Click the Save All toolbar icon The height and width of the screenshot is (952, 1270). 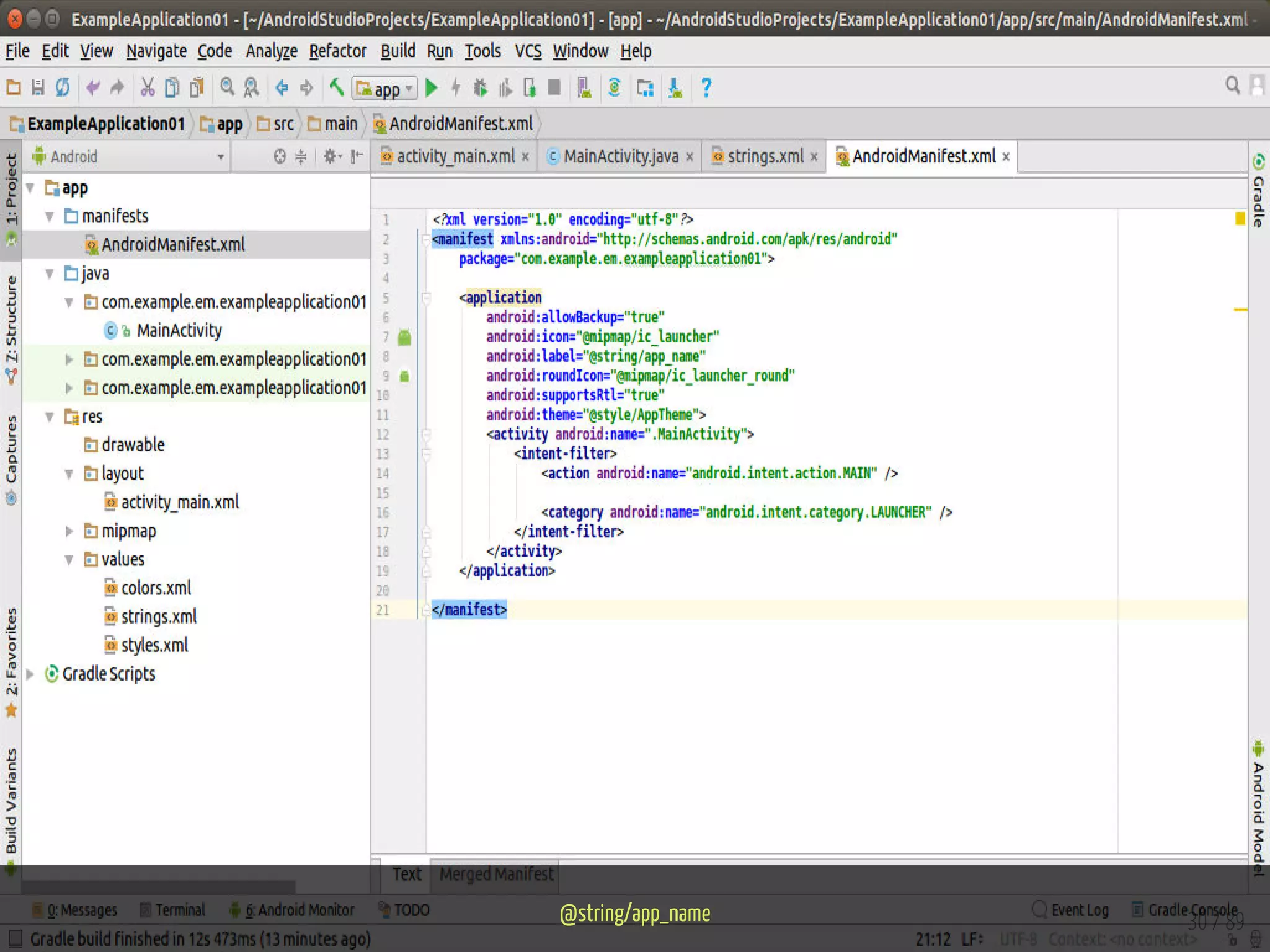point(38,87)
